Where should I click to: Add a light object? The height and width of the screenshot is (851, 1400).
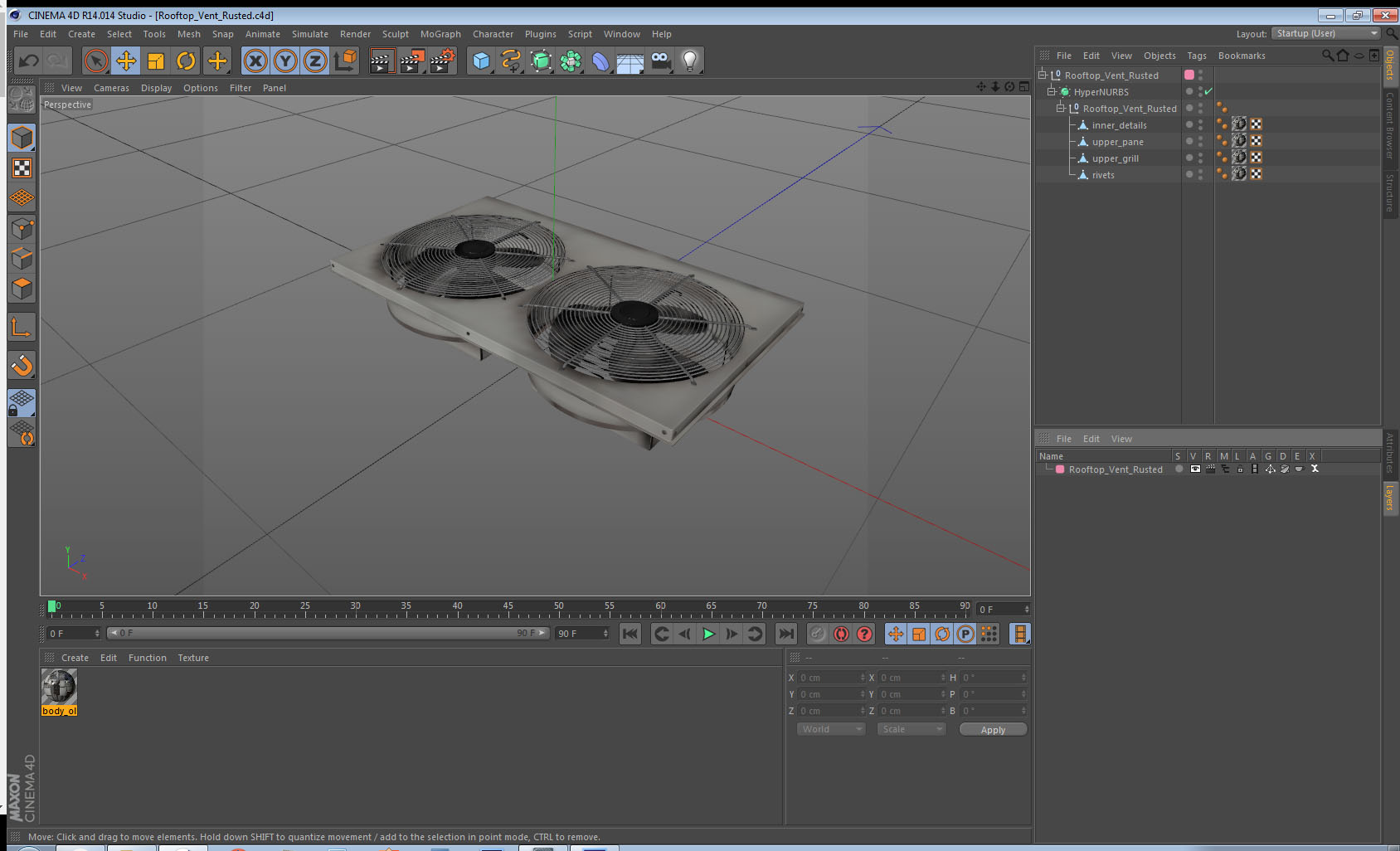point(690,61)
